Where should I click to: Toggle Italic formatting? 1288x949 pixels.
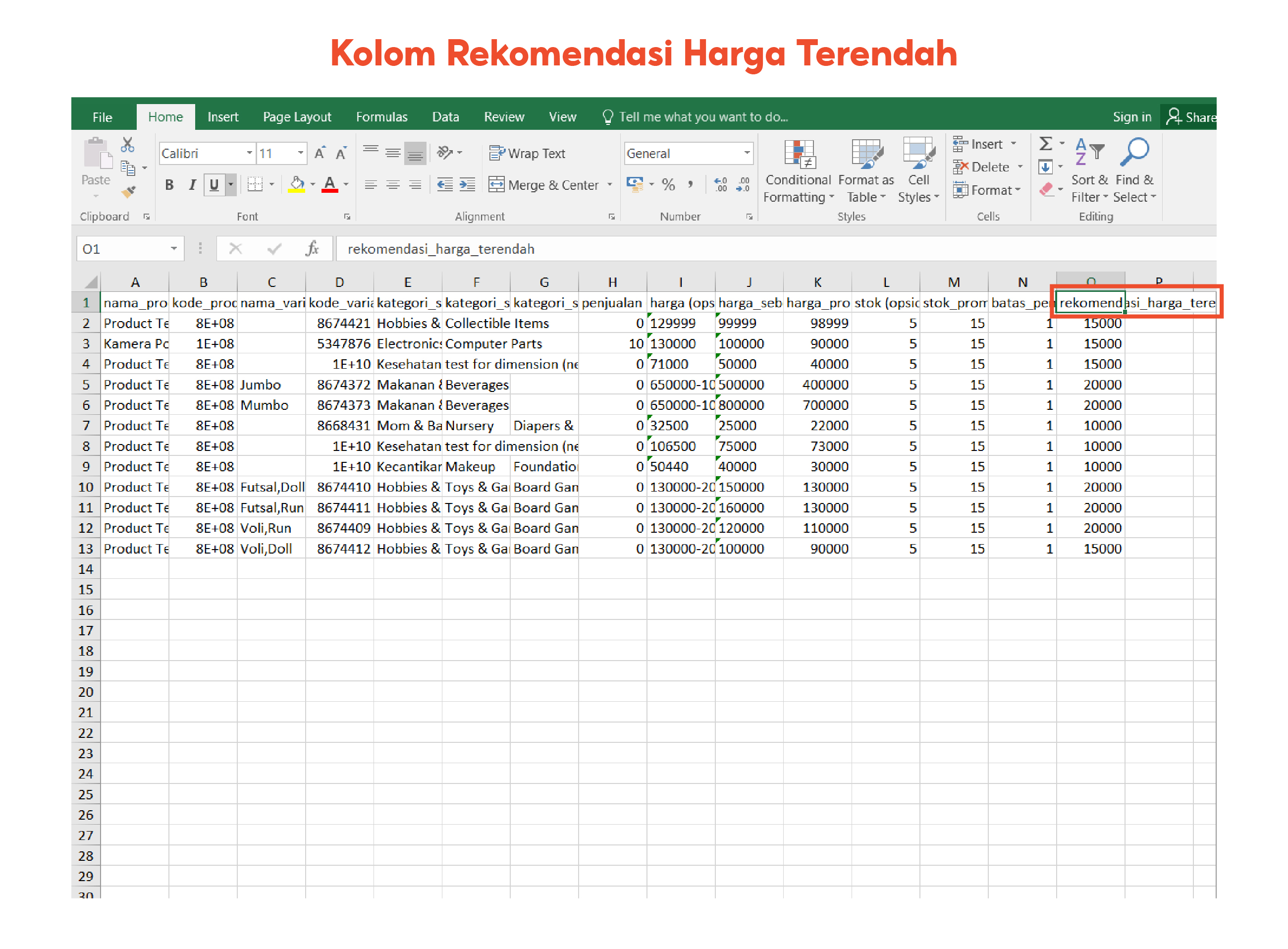tap(192, 185)
